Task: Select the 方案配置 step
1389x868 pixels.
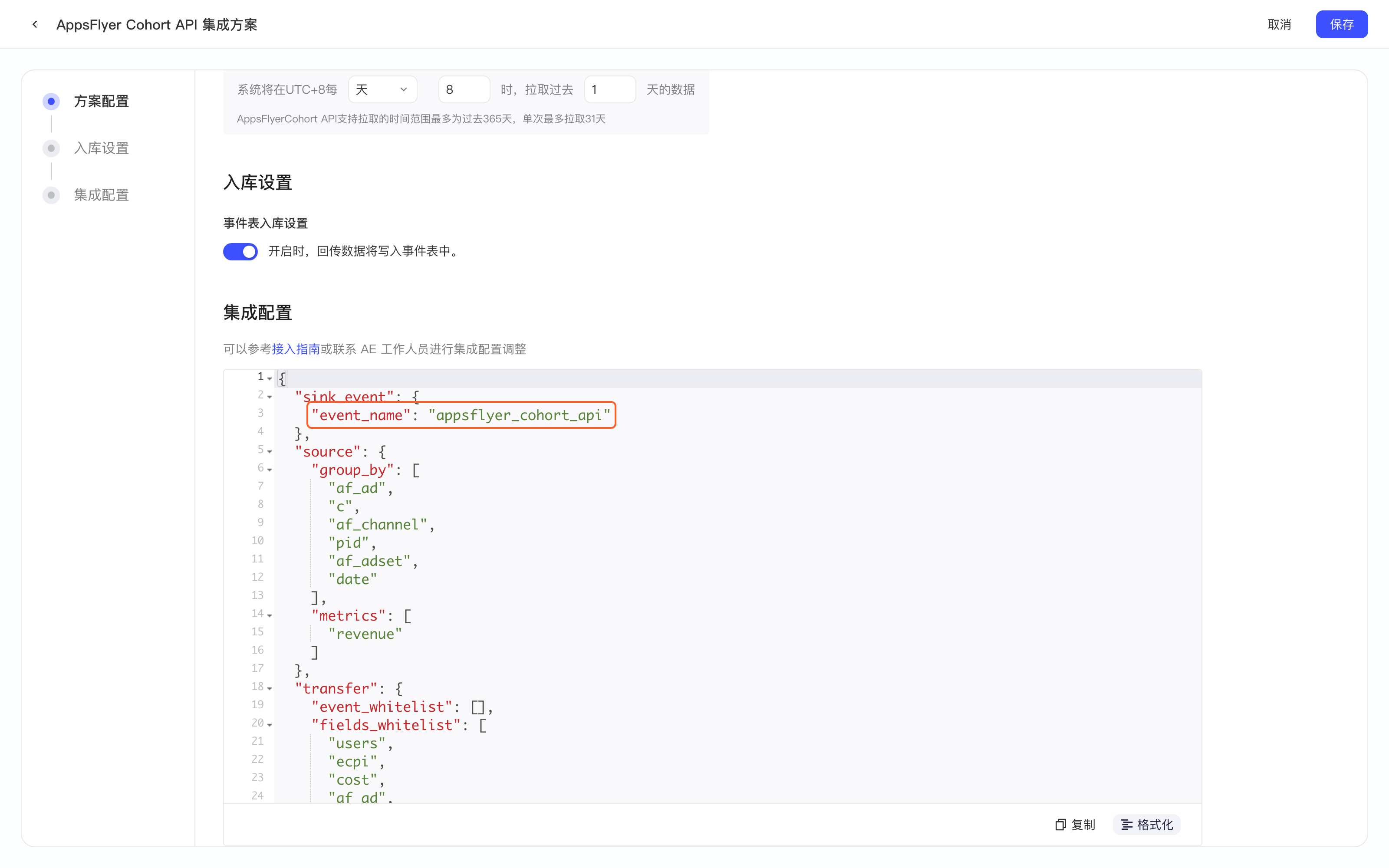Action: point(101,102)
